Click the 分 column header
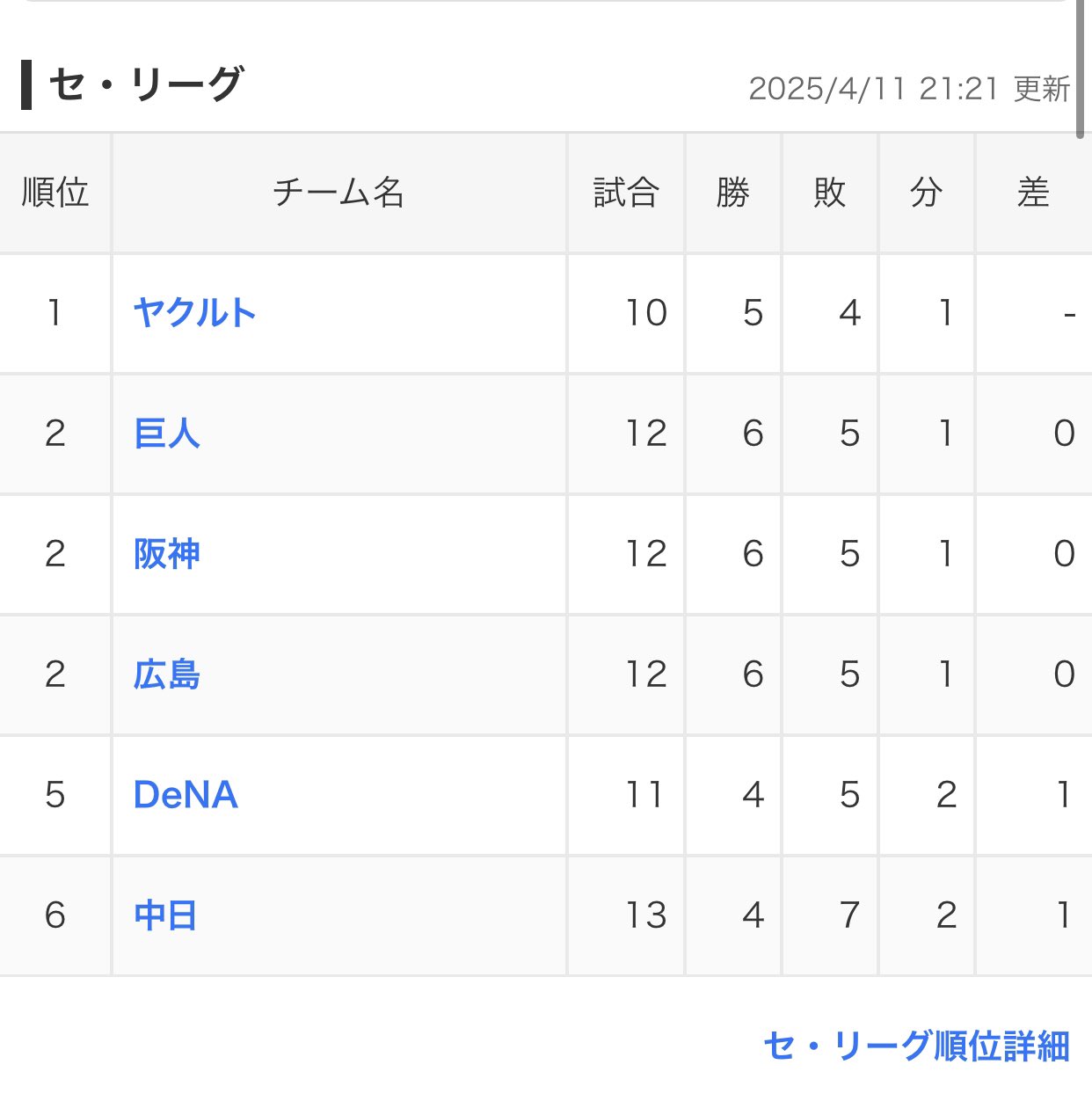 [927, 193]
